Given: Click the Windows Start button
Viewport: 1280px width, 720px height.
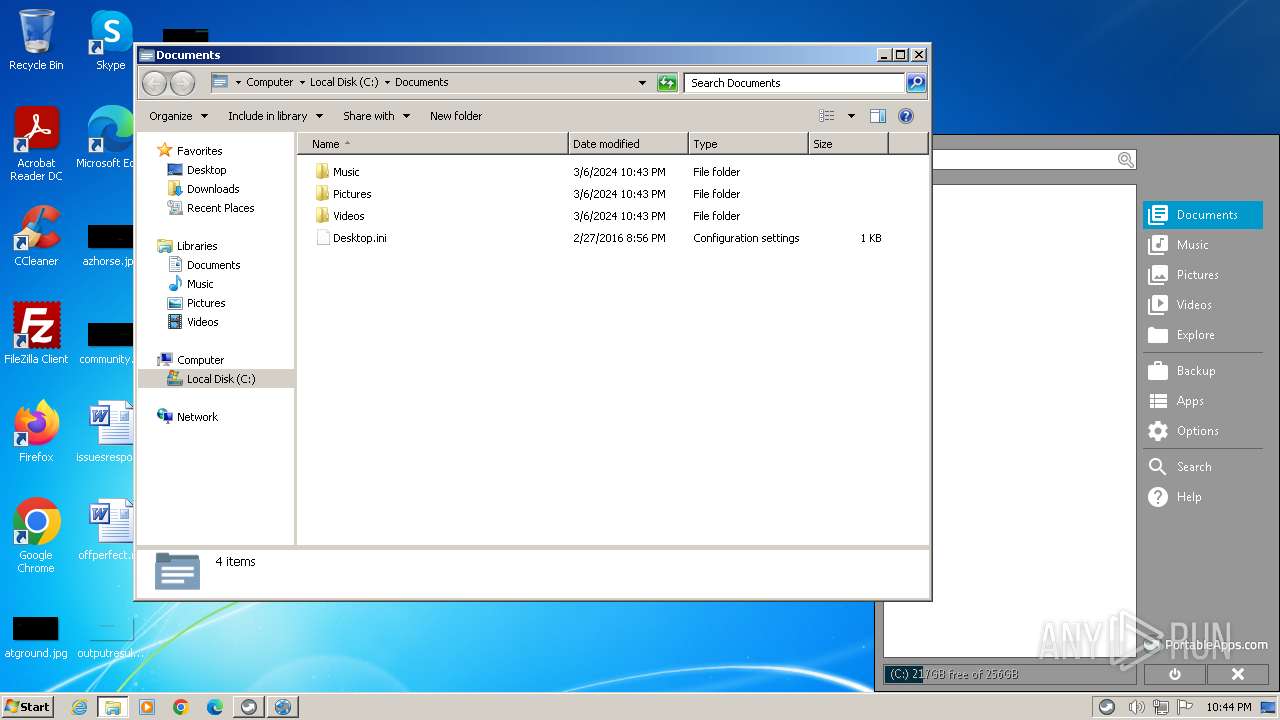Looking at the screenshot, I should tap(28, 707).
